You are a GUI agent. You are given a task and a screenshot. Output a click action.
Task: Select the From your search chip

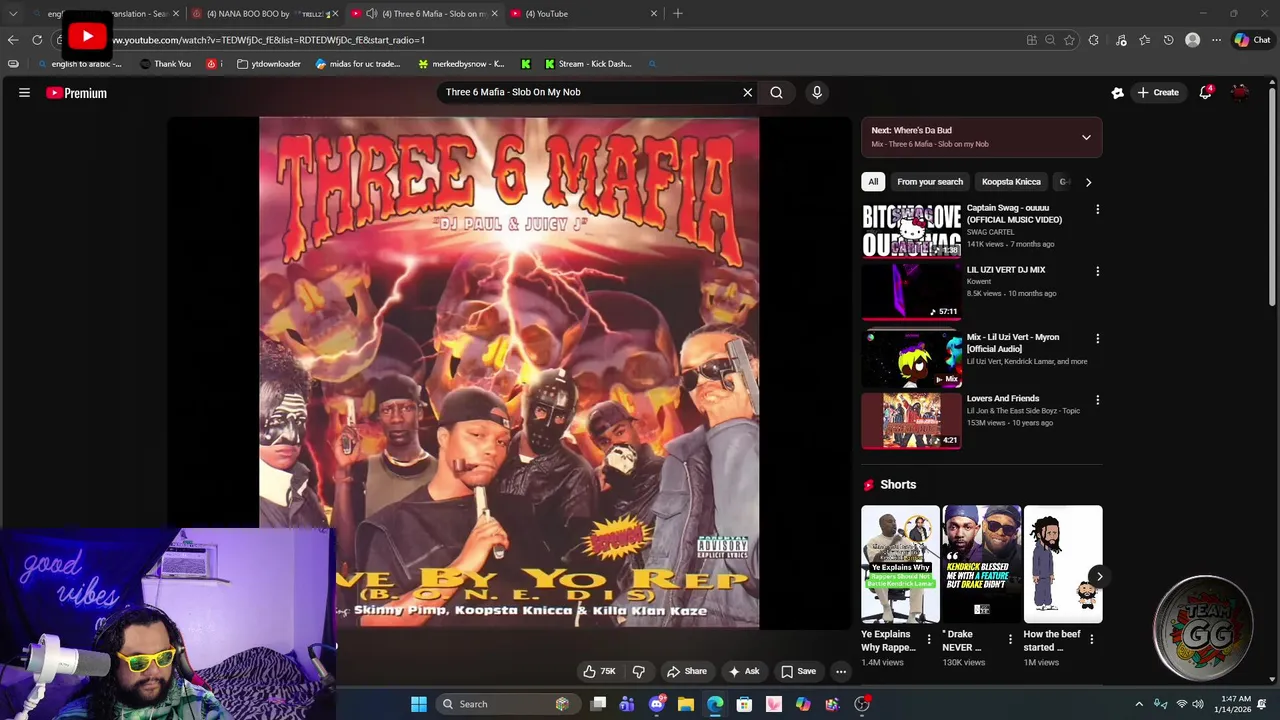tap(930, 182)
